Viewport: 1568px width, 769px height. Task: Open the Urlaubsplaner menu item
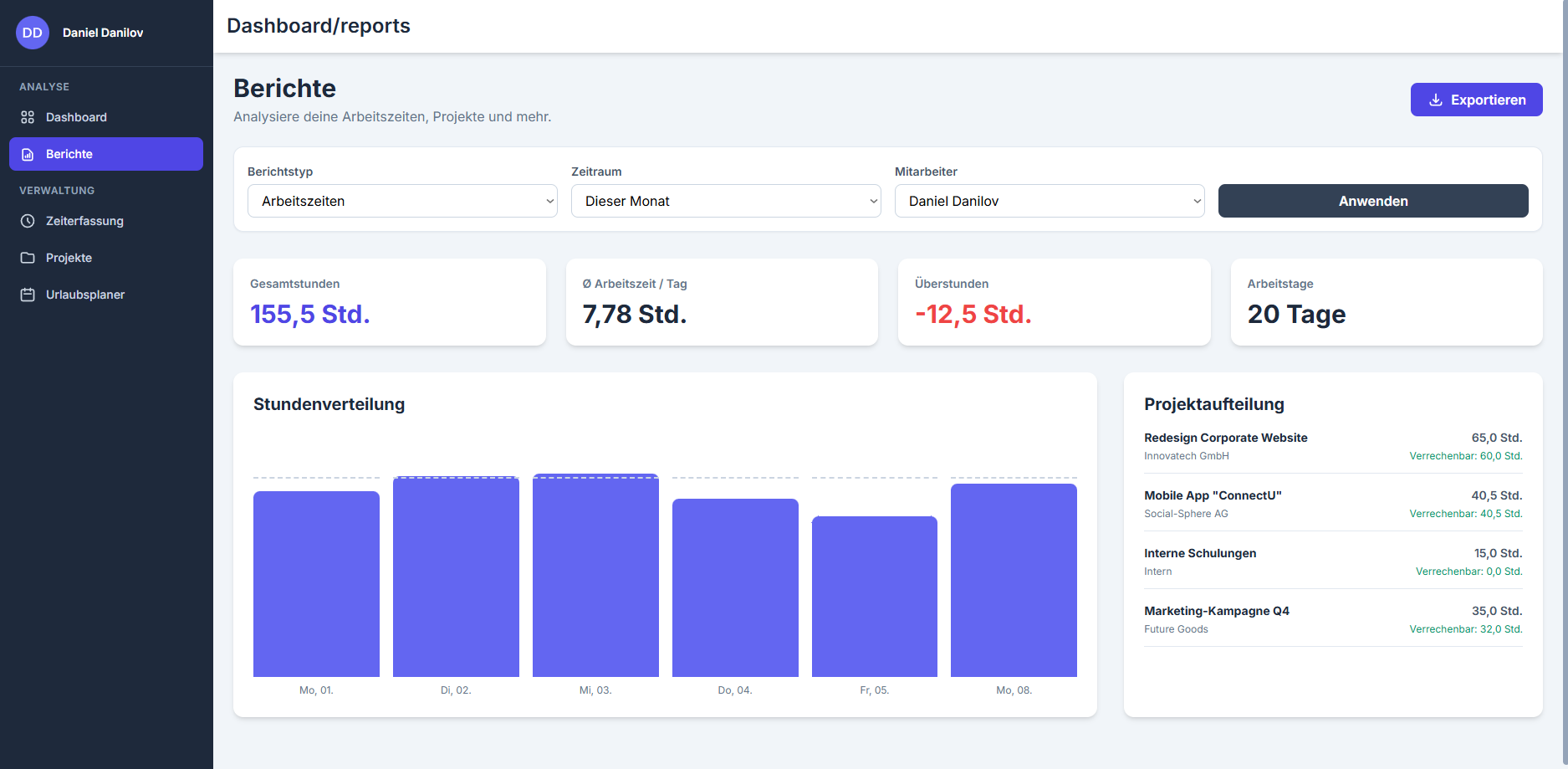point(84,295)
